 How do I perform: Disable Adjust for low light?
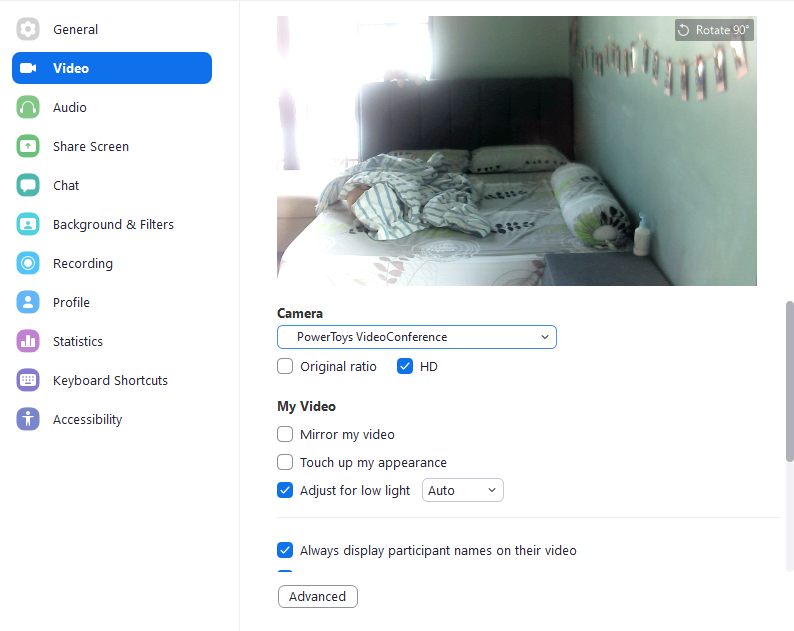click(x=285, y=490)
